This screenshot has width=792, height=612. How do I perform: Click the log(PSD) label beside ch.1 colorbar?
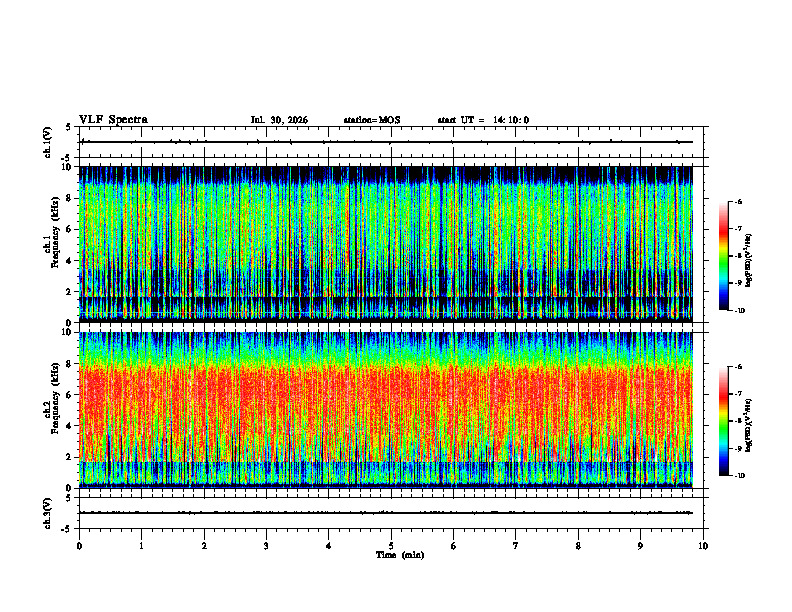coord(748,261)
